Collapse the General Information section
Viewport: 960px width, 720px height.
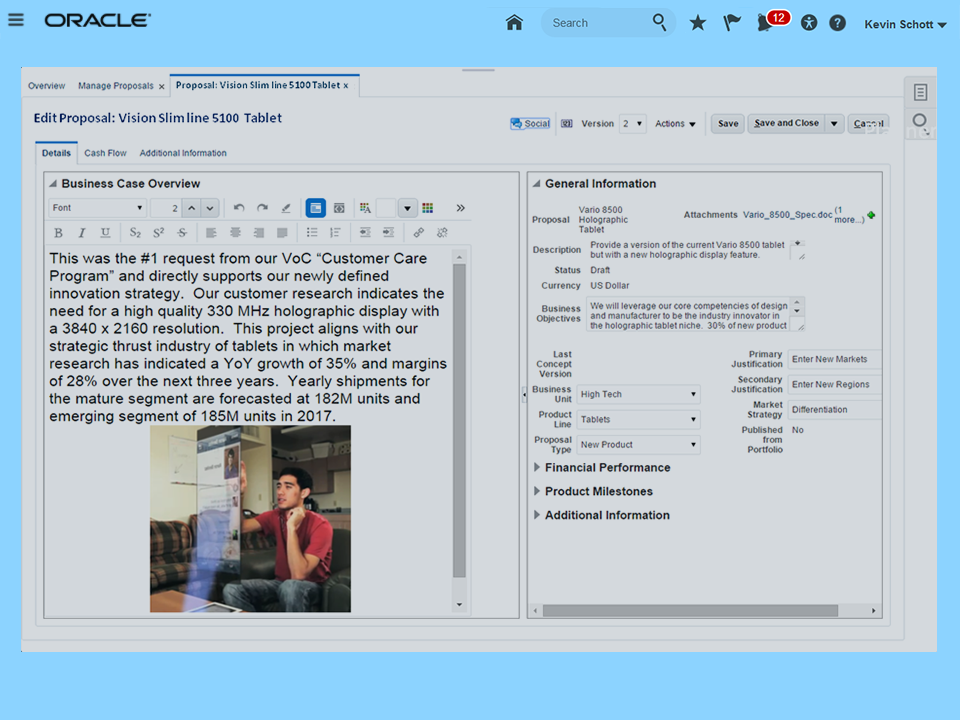tap(536, 184)
